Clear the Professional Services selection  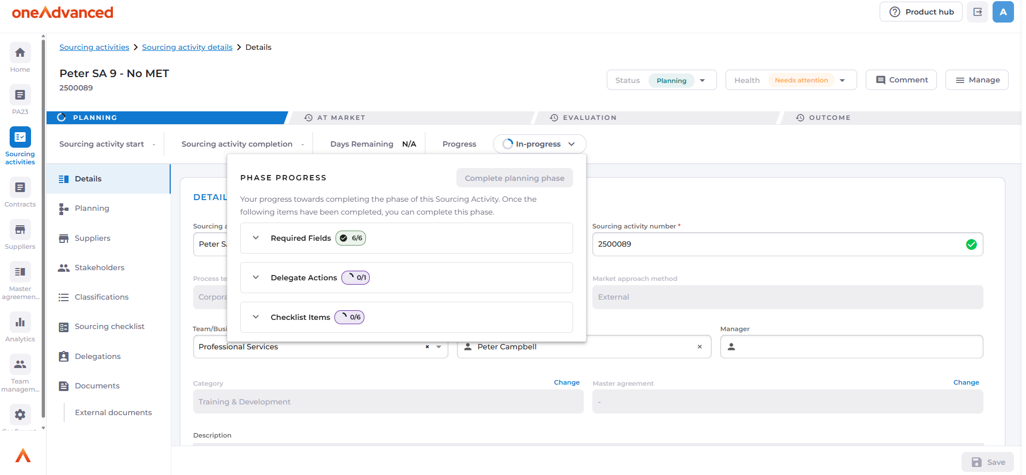coord(427,347)
